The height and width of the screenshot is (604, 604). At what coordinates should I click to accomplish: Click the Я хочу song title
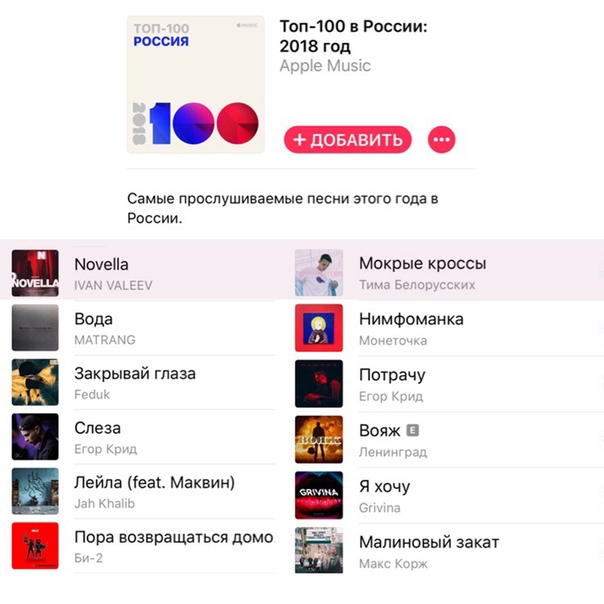(384, 487)
